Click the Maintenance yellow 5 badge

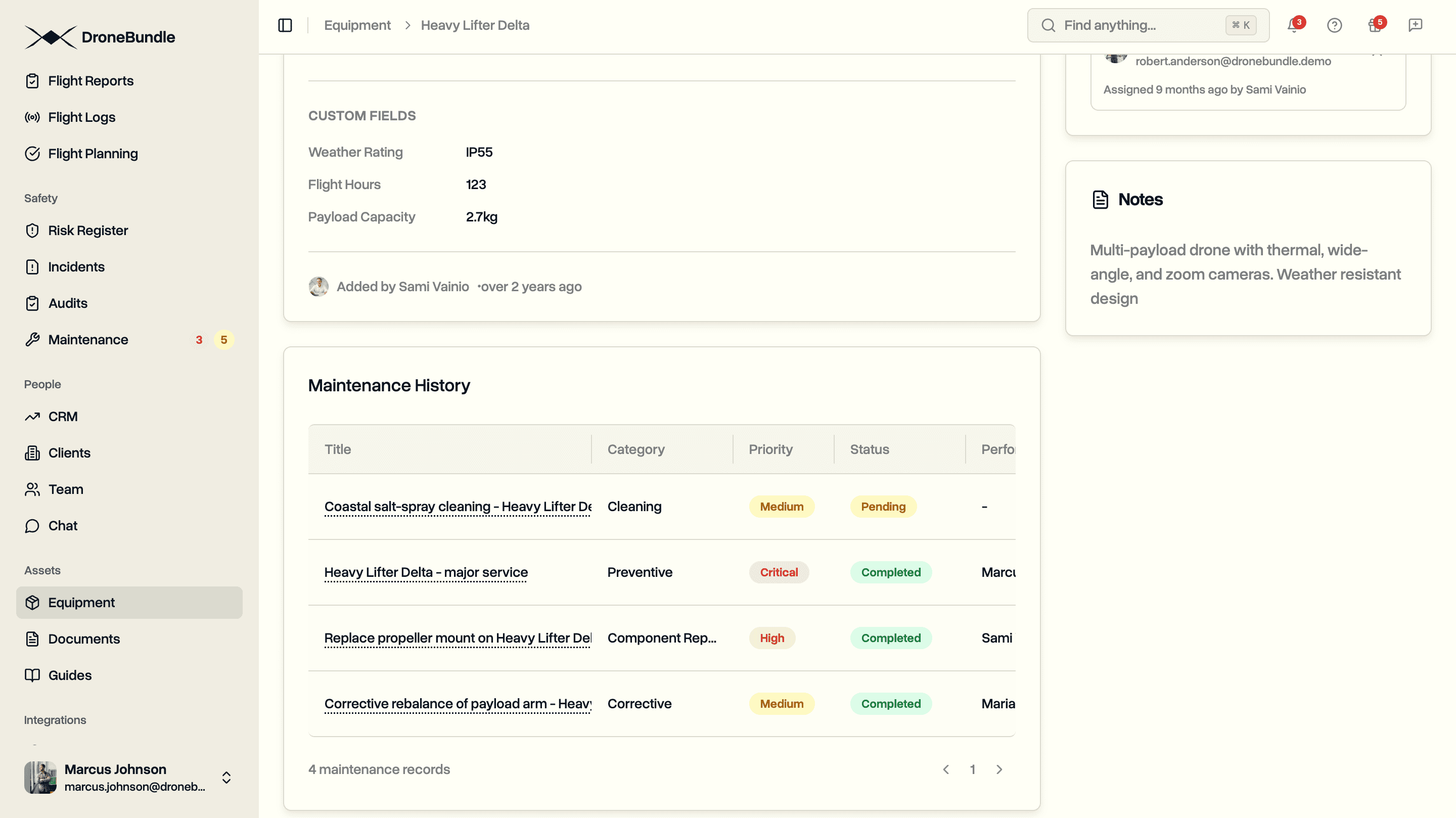click(224, 340)
